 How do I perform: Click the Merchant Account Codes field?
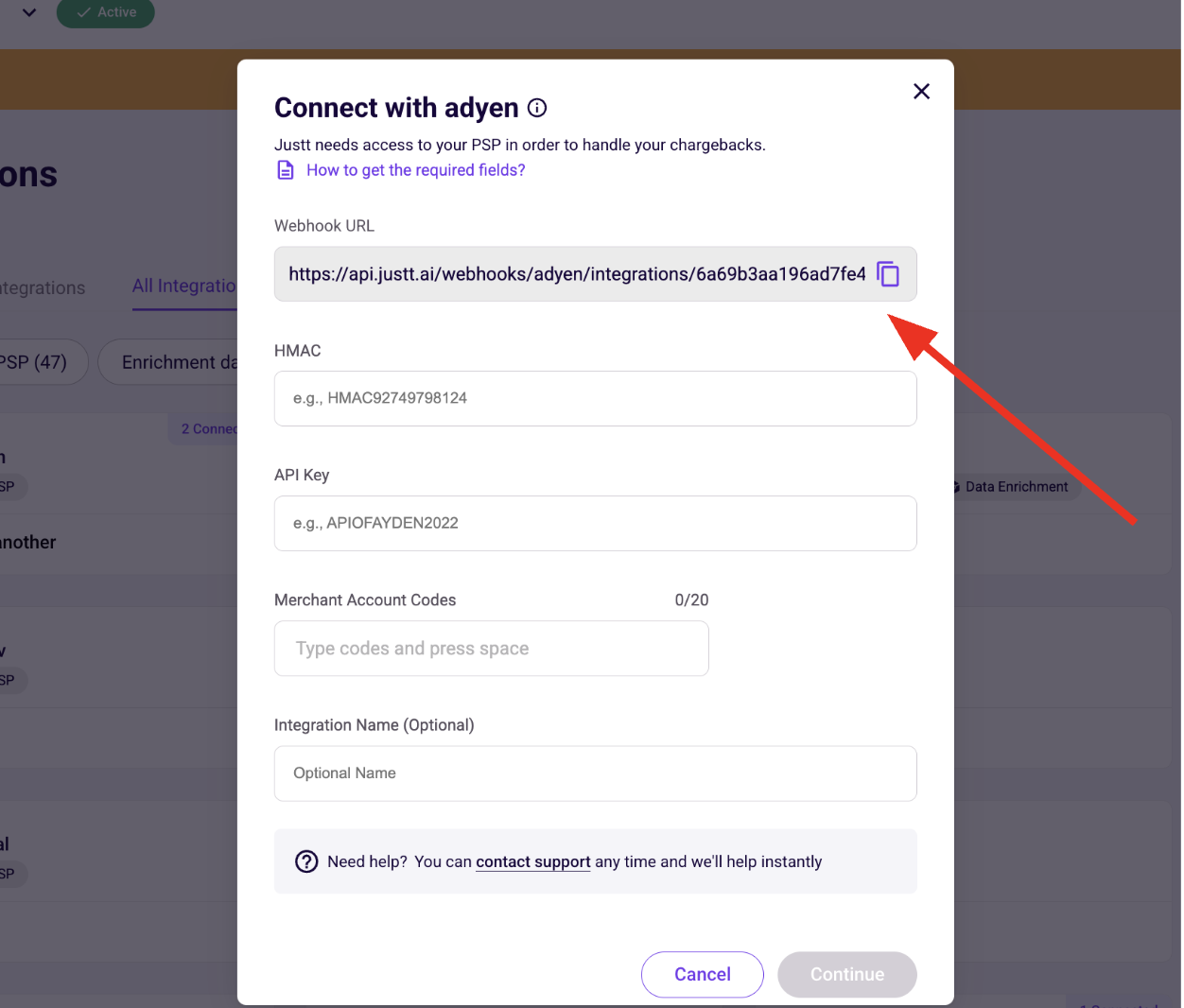tap(492, 649)
